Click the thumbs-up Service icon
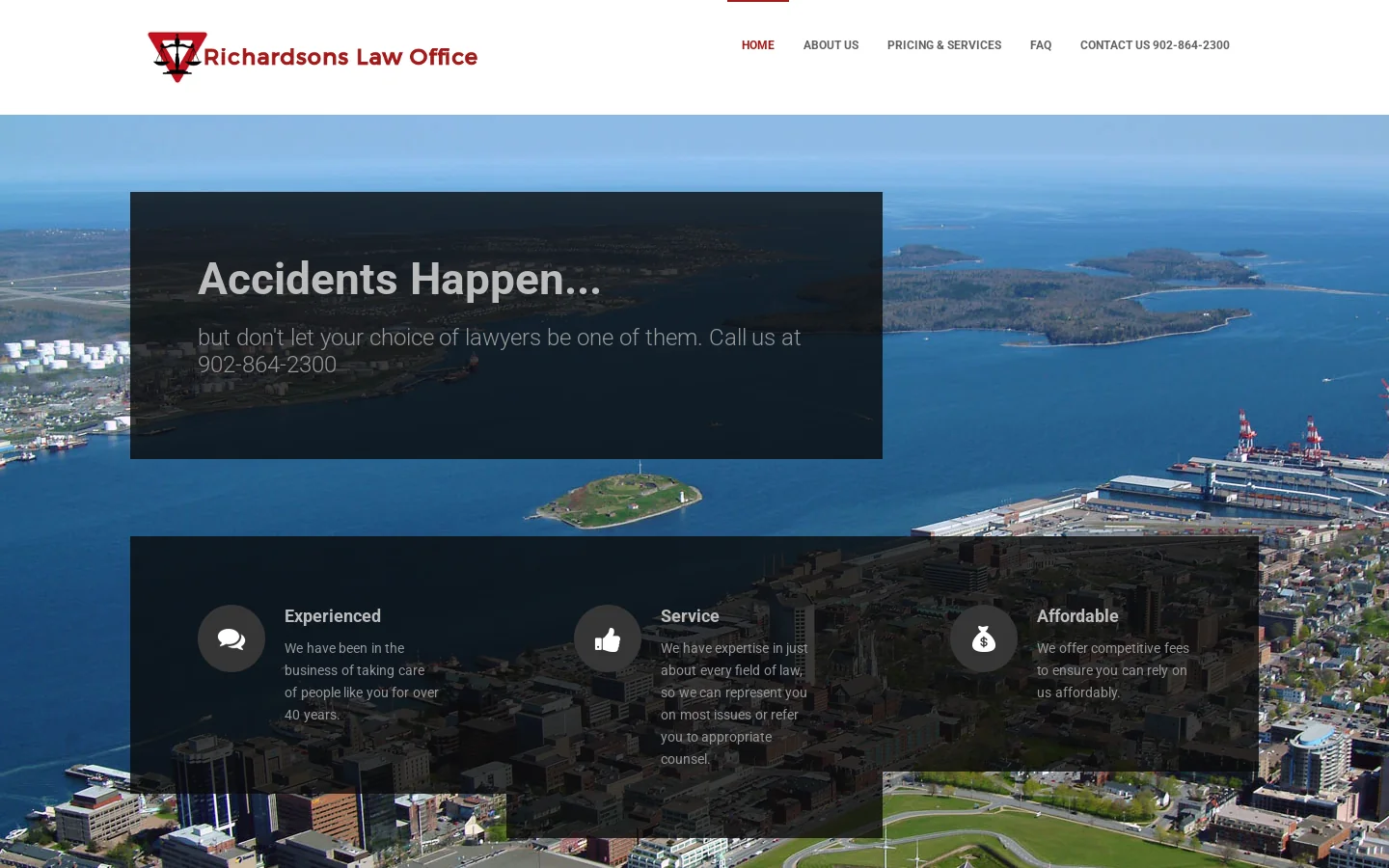Screen dimensions: 1389x868 click(608, 638)
